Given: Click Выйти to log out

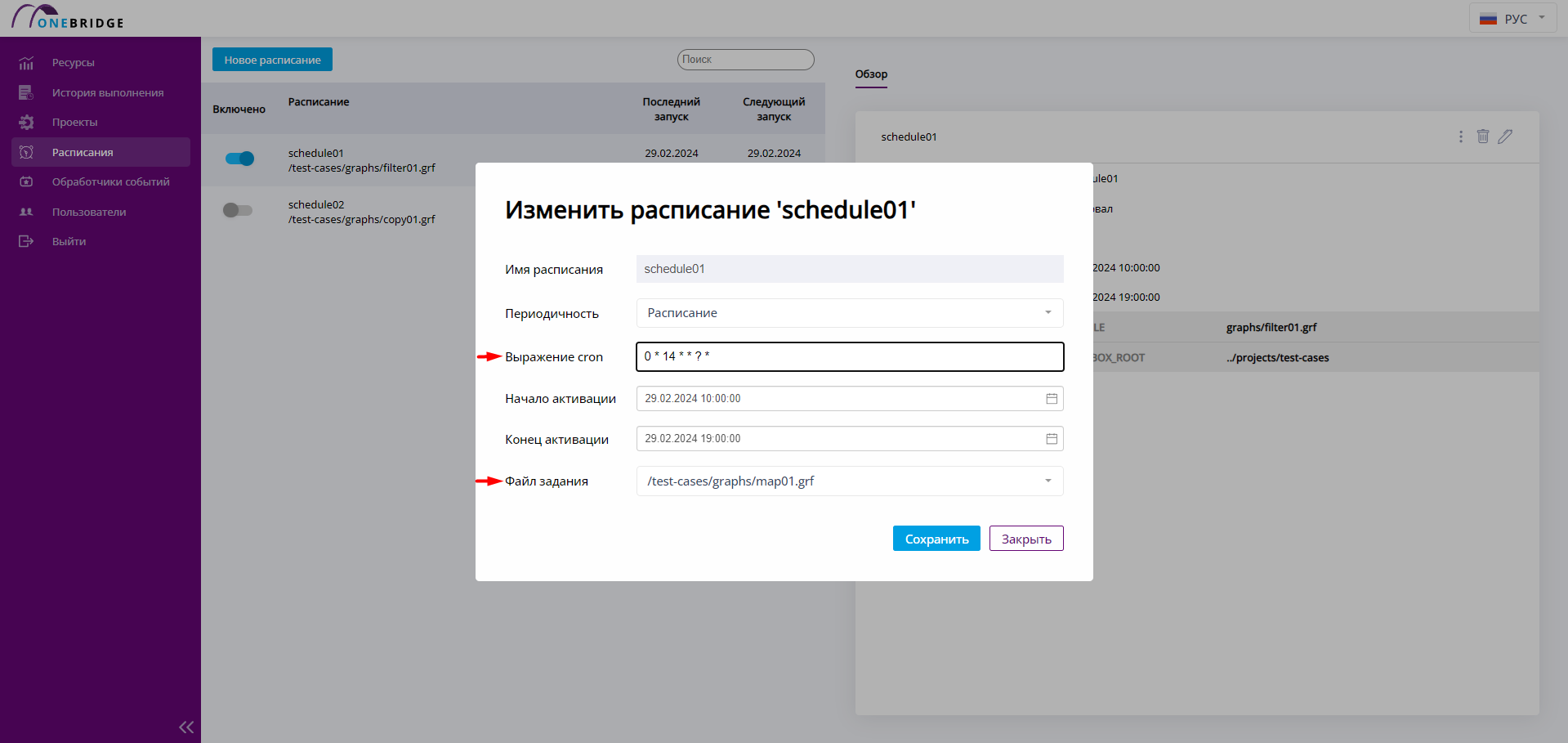Looking at the screenshot, I should click(x=69, y=241).
